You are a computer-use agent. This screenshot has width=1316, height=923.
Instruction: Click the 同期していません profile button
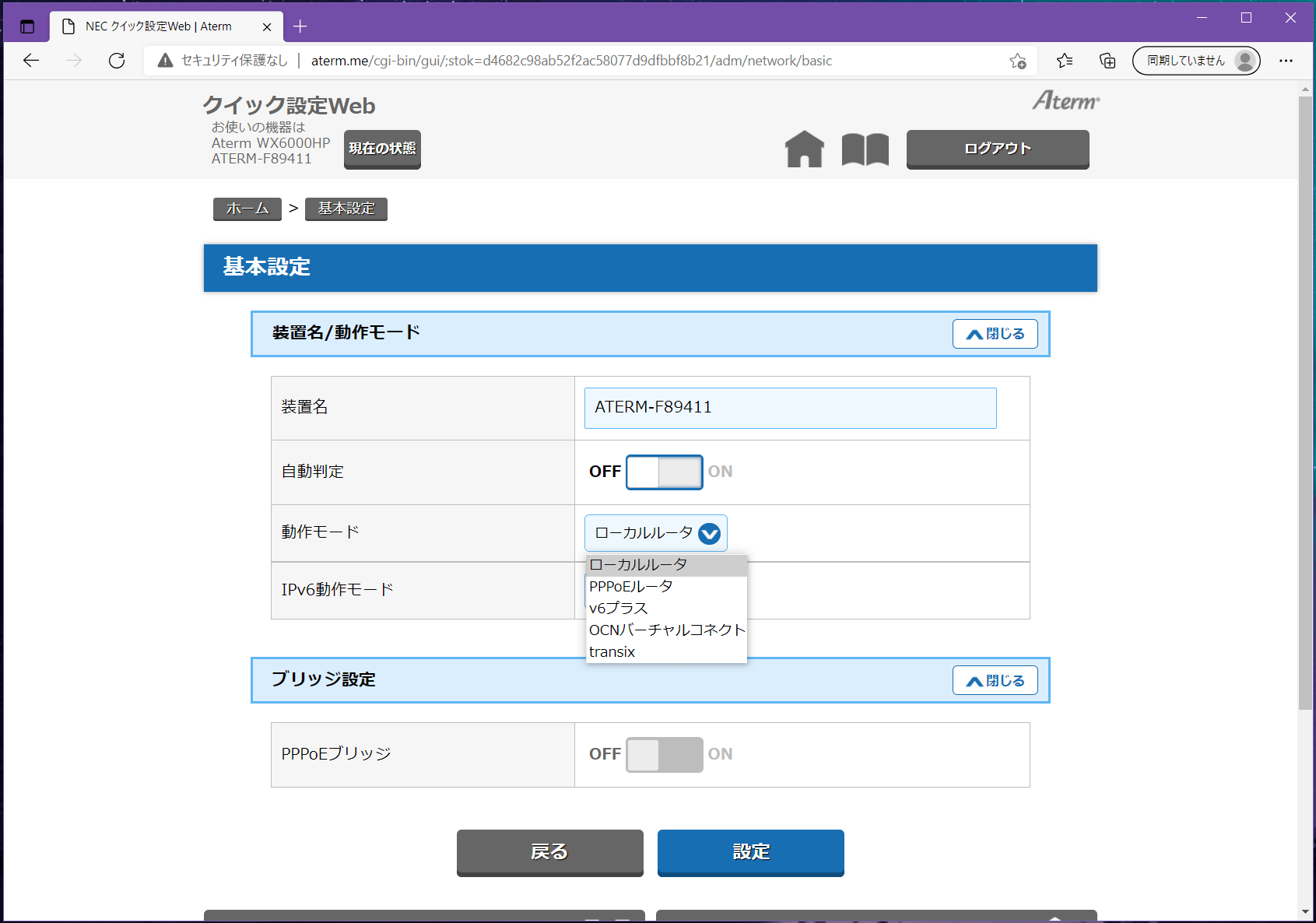1196,61
